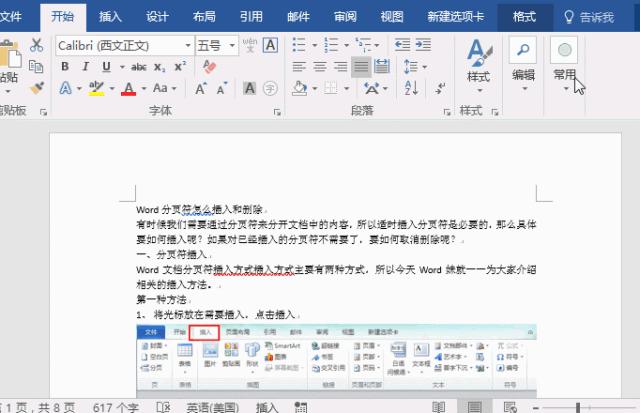Open the Font dialog launcher
The height and width of the screenshot is (413, 640).
click(277, 112)
